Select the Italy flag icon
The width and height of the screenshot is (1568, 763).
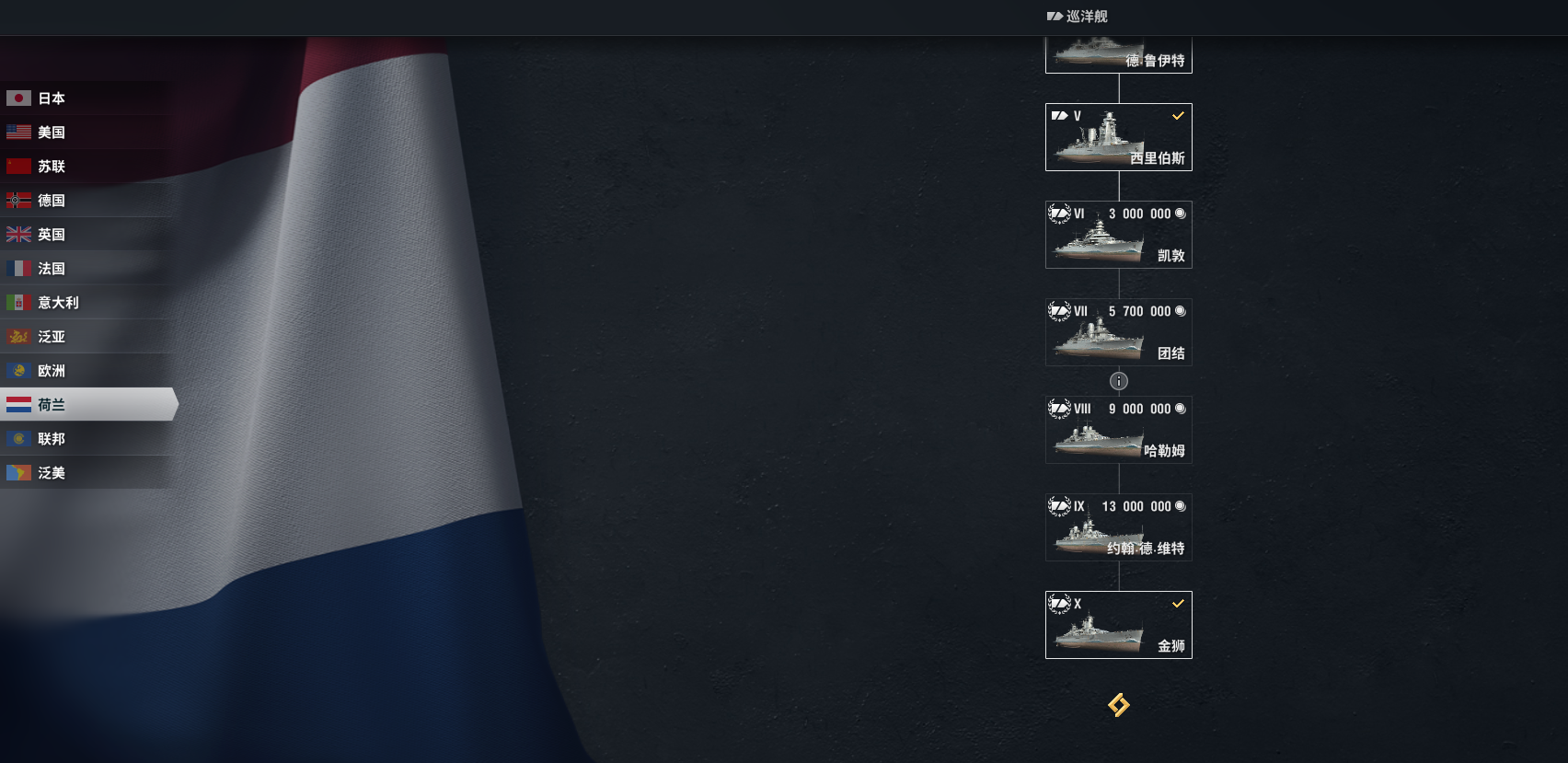click(18, 302)
